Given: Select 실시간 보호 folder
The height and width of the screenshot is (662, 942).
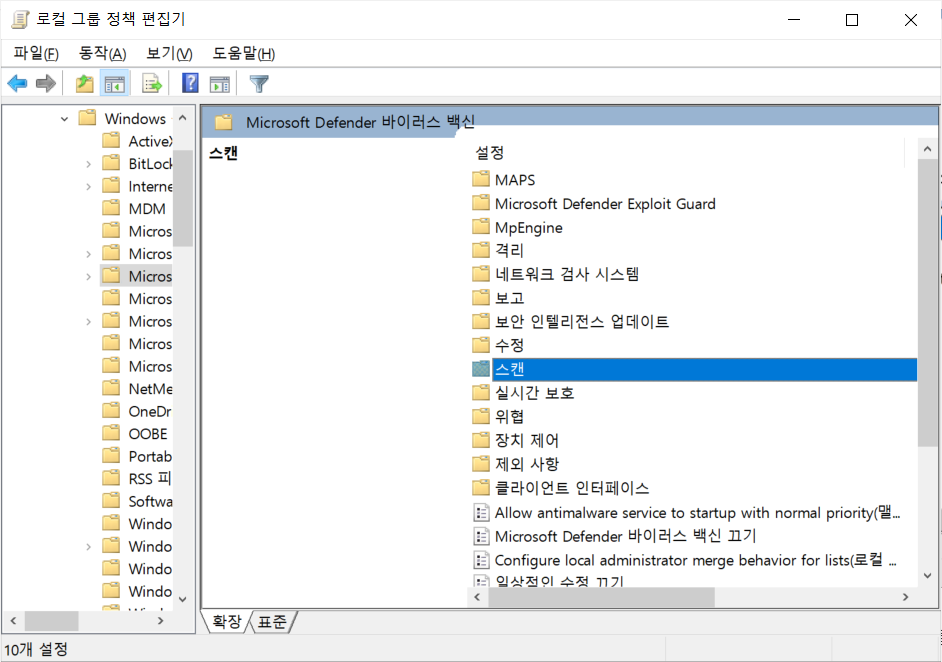Looking at the screenshot, I should (x=534, y=393).
